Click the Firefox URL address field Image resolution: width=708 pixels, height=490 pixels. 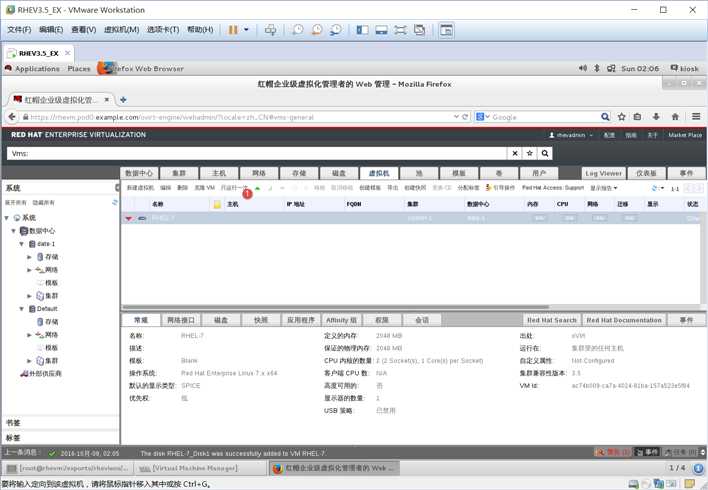[x=239, y=117]
